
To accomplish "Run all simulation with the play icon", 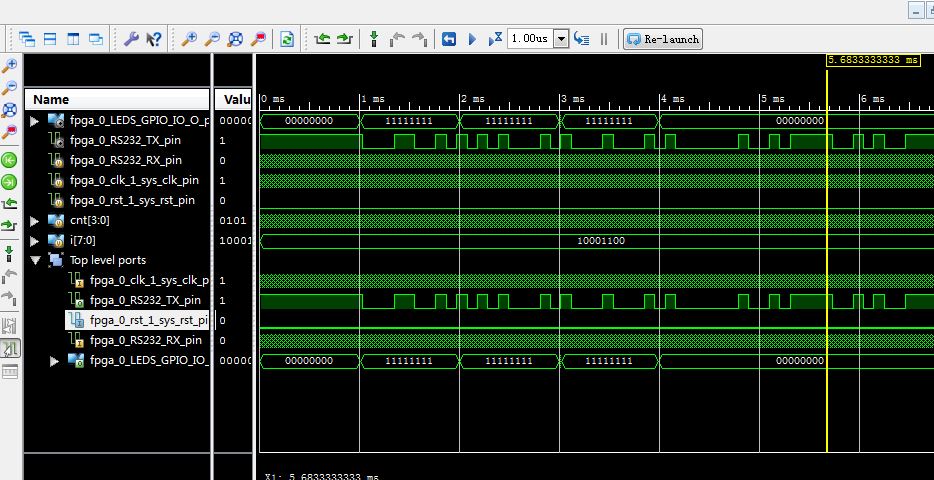I will click(x=472, y=39).
